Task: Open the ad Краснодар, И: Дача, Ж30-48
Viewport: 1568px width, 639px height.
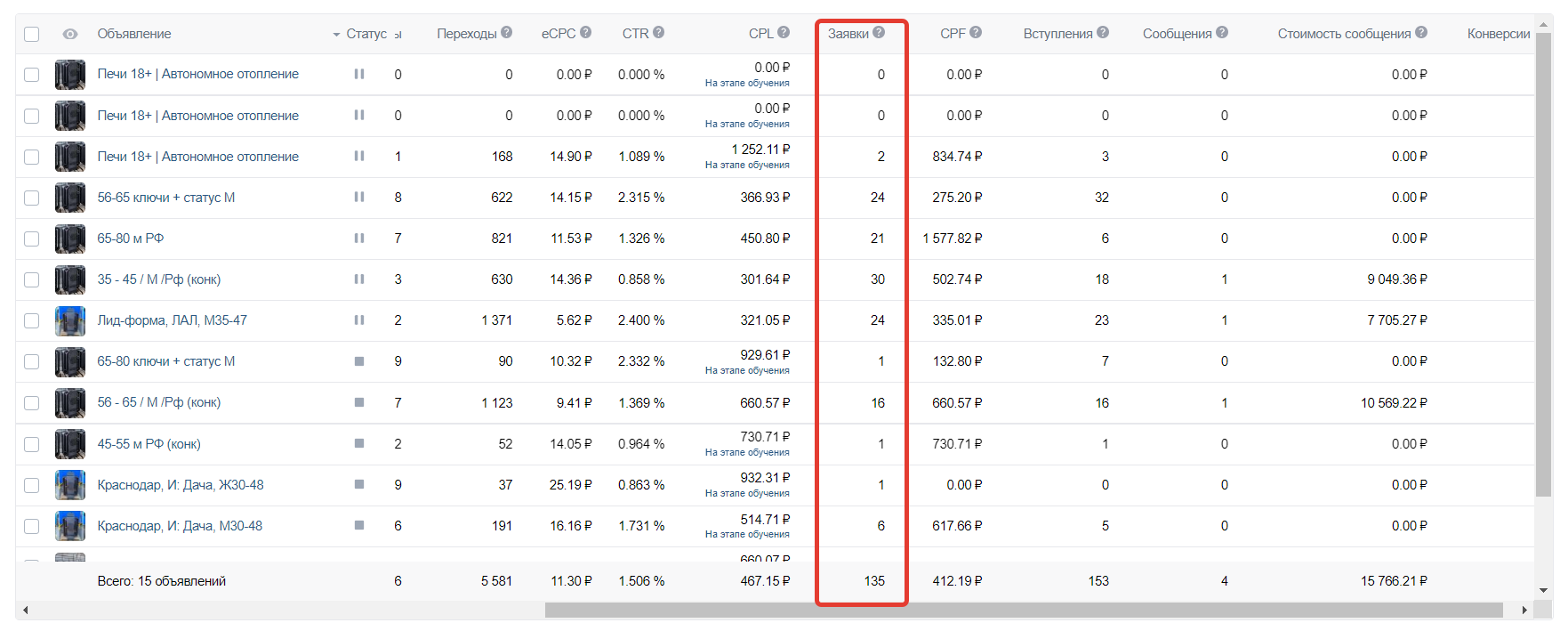Action: tap(181, 485)
